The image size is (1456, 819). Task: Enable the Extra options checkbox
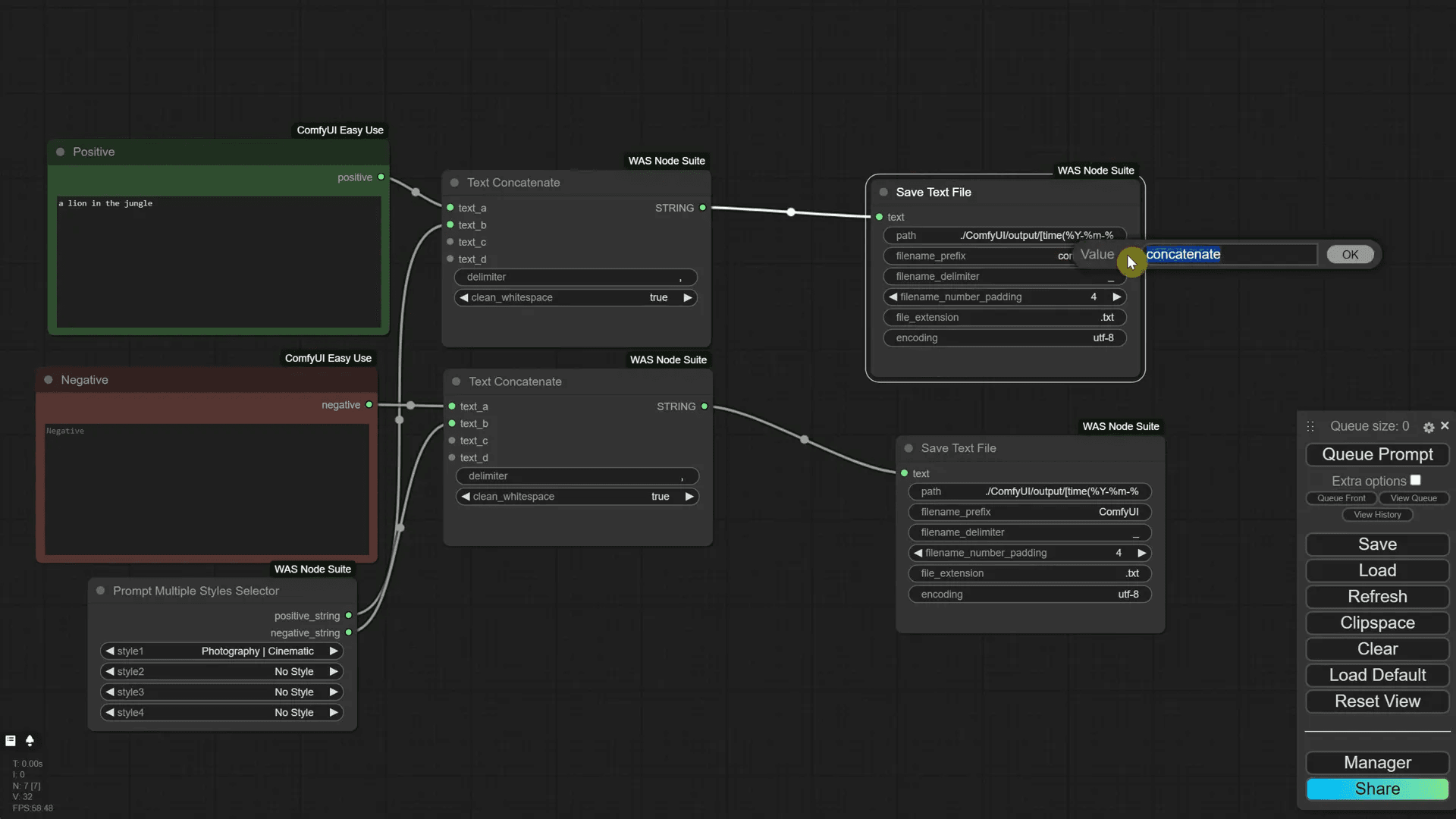pos(1417,479)
